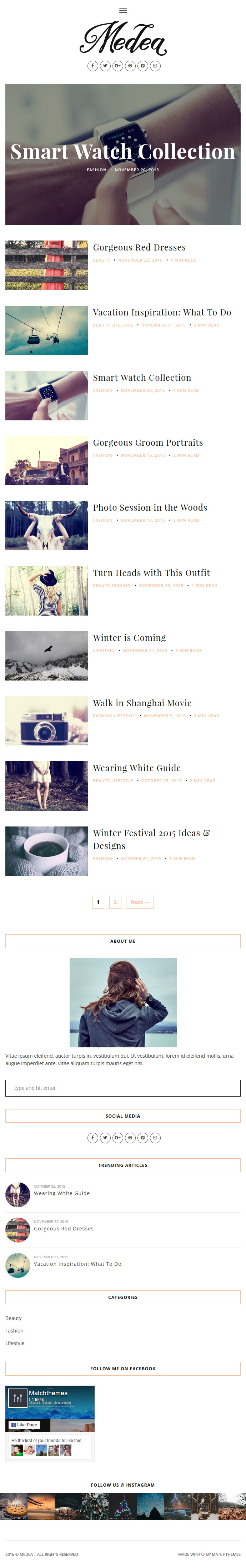Open the Gorgeous Red Dresses article title

tap(140, 247)
